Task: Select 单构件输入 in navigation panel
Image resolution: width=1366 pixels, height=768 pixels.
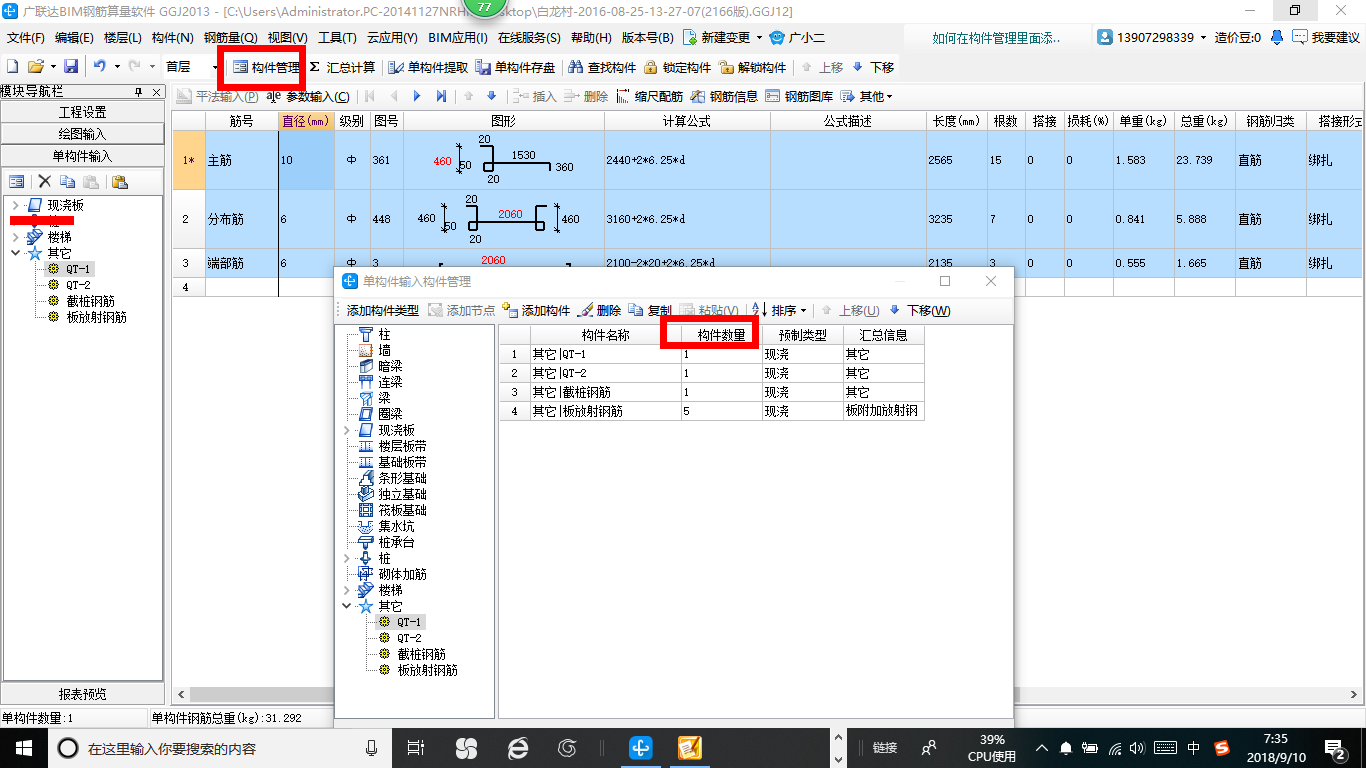Action: 83,156
